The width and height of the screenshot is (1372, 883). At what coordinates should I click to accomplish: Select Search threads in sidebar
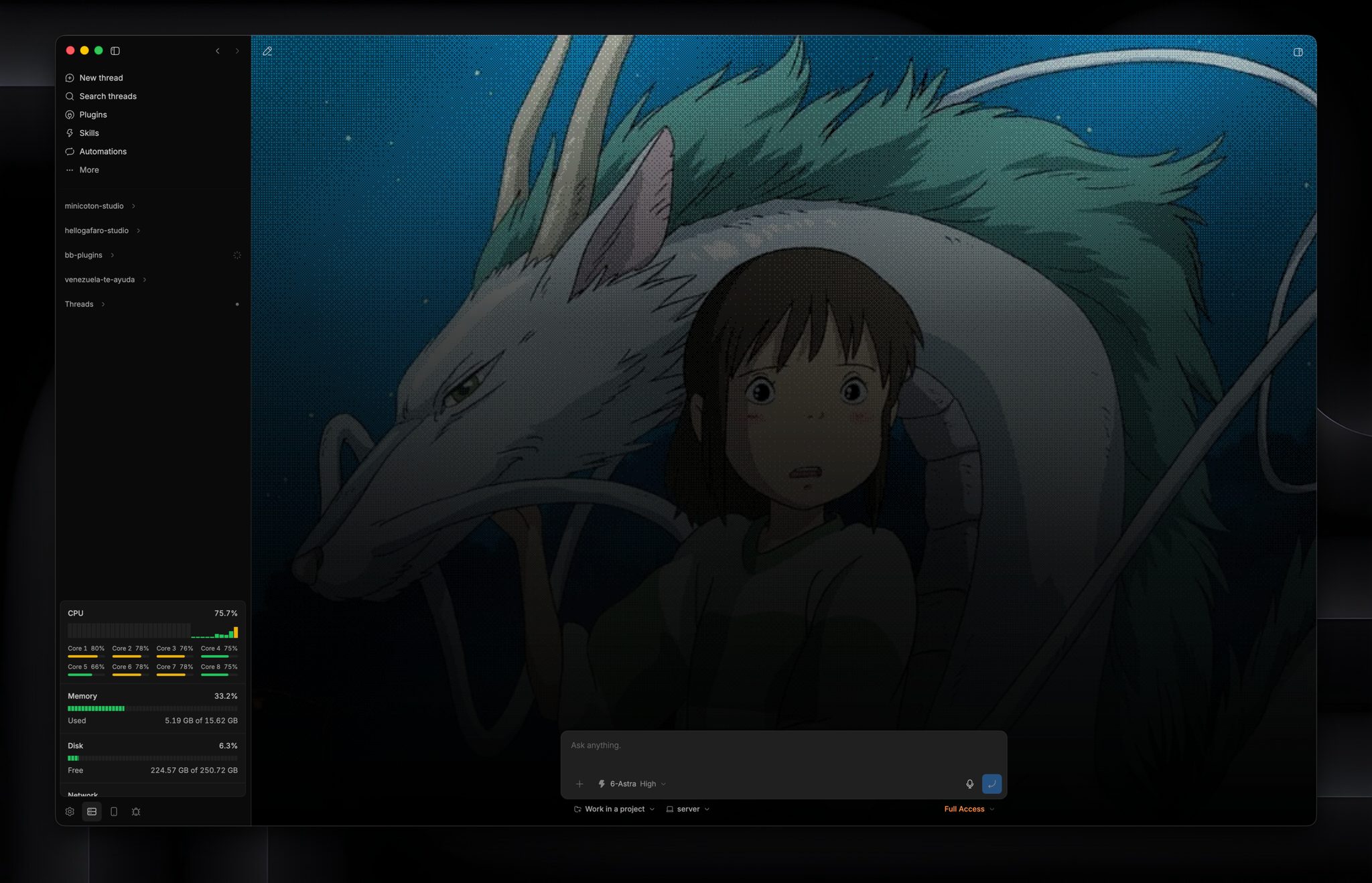(x=108, y=96)
